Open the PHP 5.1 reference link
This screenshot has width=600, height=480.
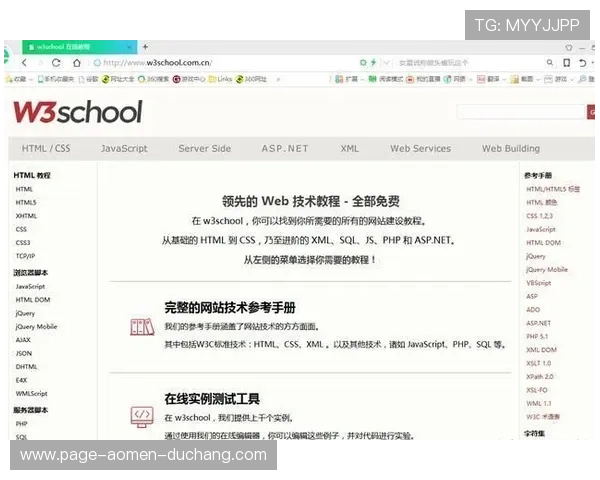point(537,336)
